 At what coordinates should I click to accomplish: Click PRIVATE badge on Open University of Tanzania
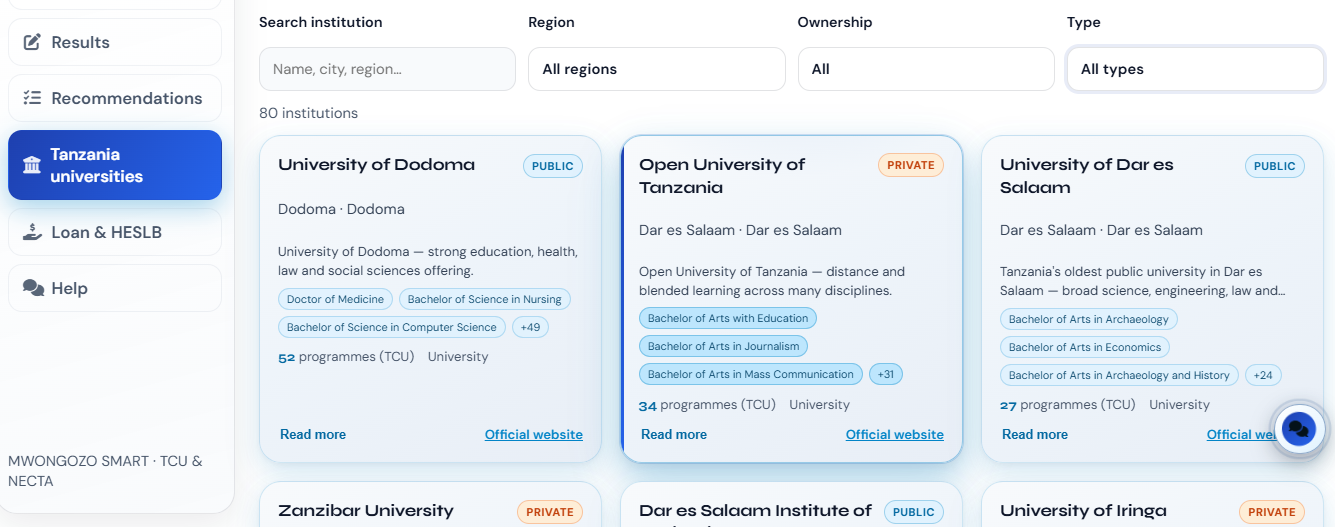click(x=911, y=165)
